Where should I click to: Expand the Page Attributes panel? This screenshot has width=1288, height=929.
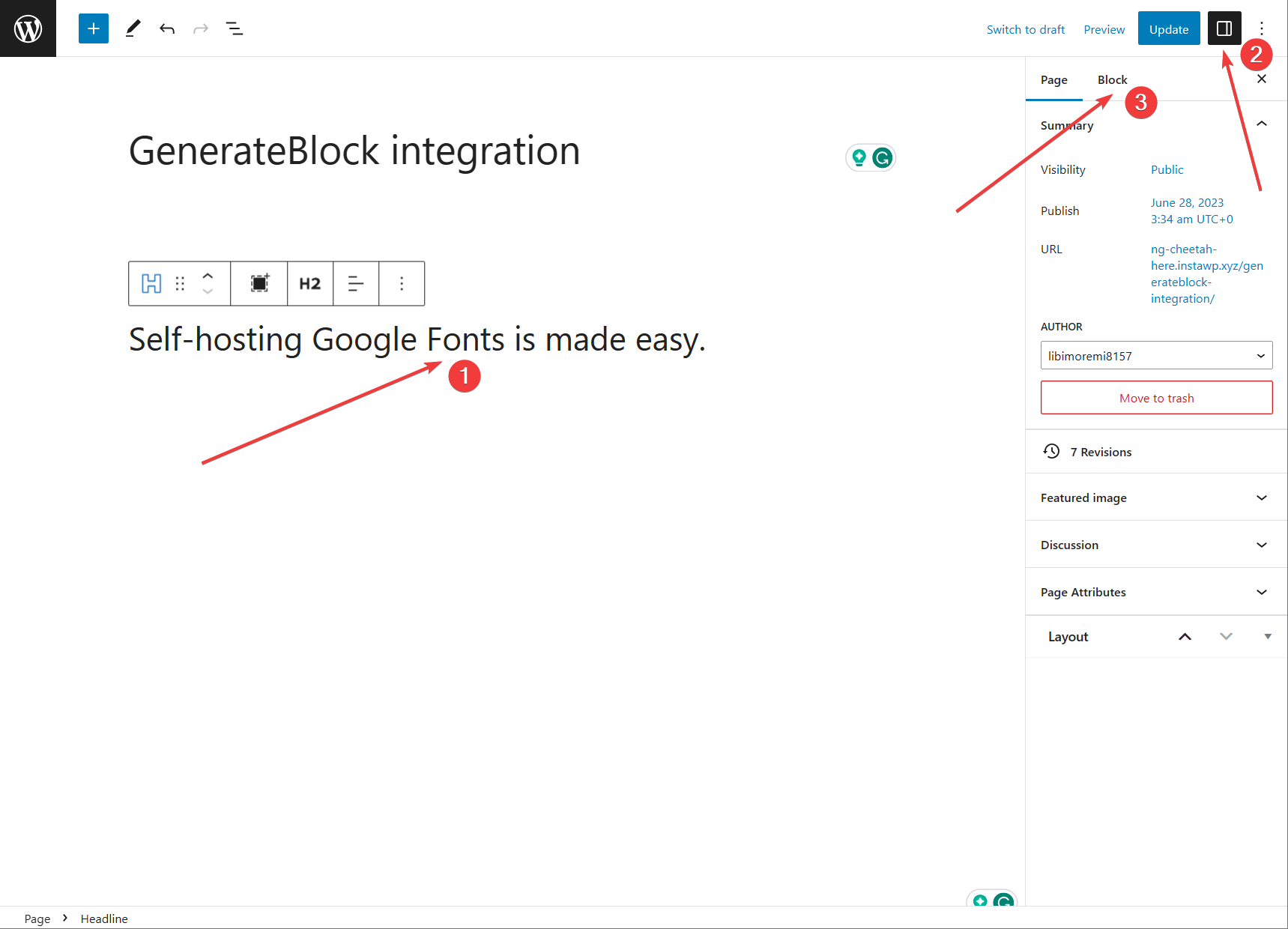click(1156, 592)
